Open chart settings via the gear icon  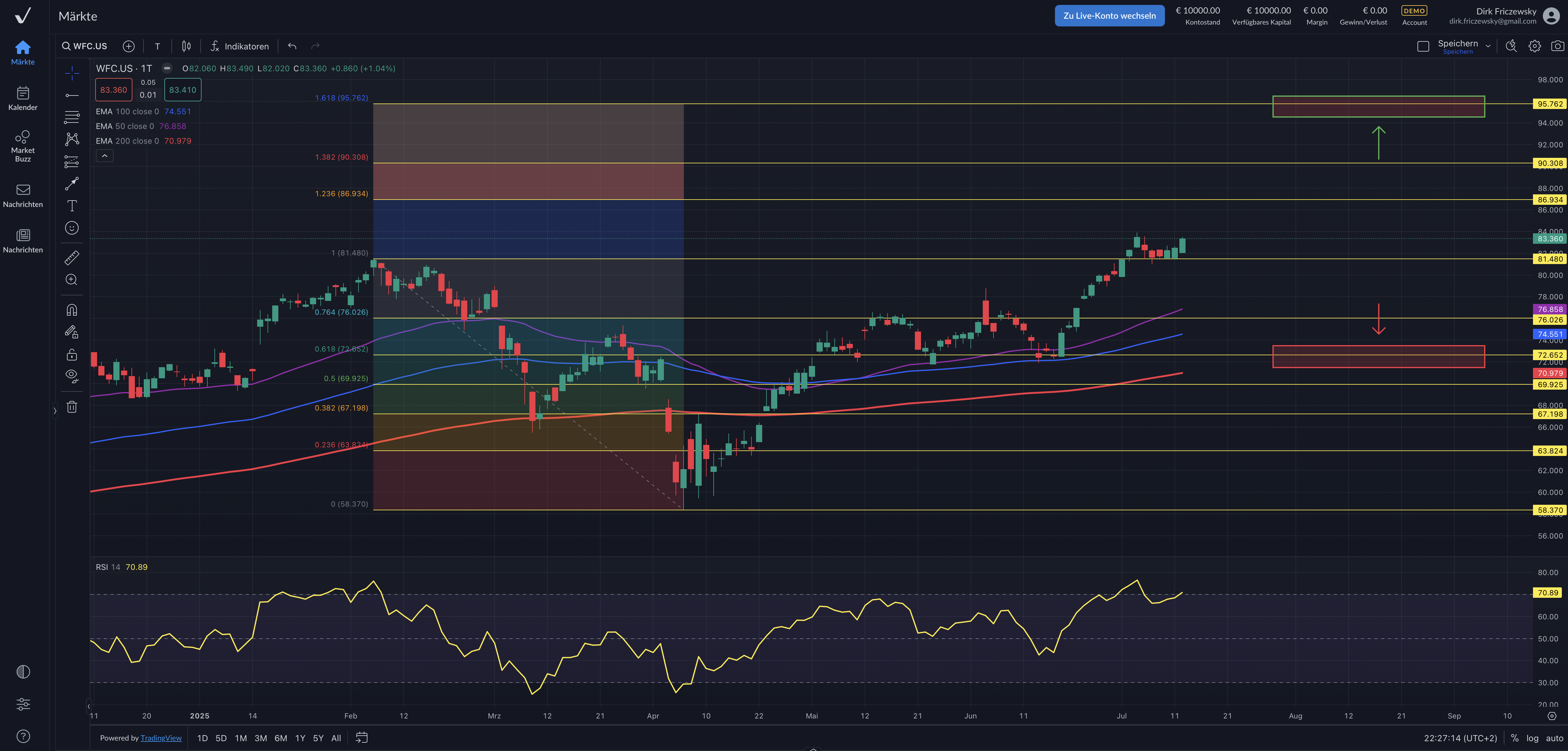point(1535,46)
